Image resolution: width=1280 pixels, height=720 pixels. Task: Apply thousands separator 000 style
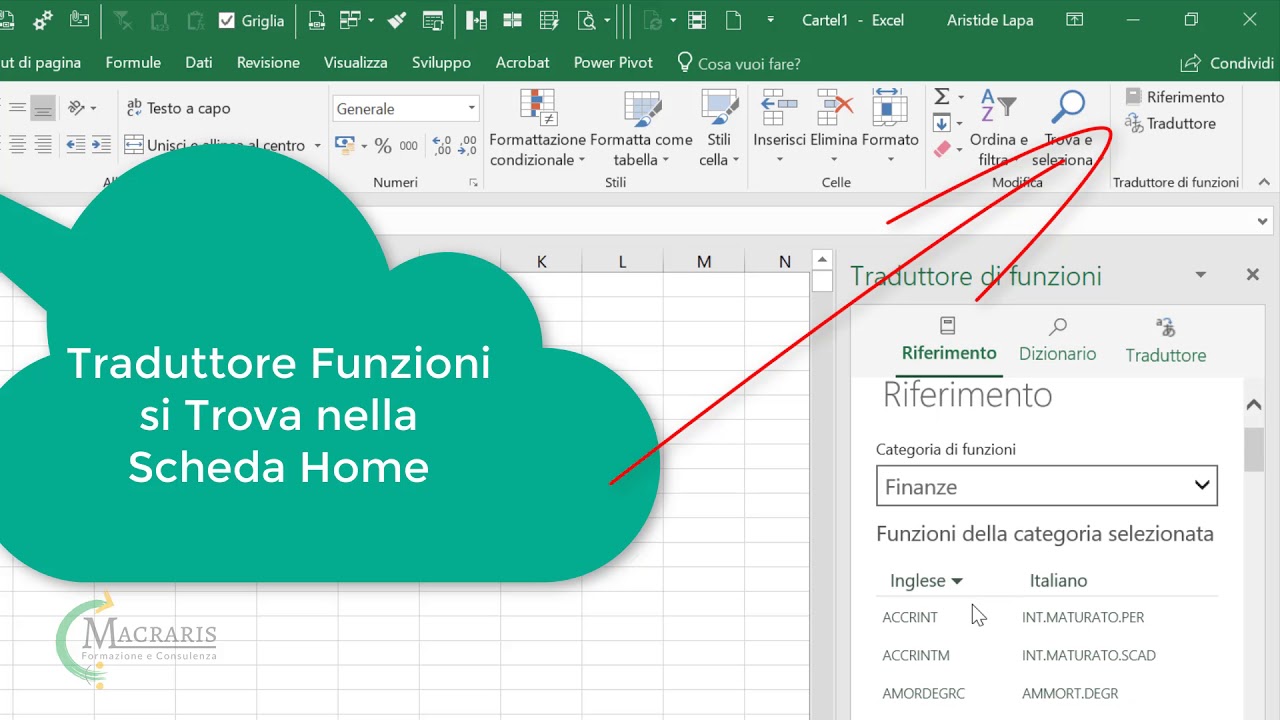click(x=408, y=146)
